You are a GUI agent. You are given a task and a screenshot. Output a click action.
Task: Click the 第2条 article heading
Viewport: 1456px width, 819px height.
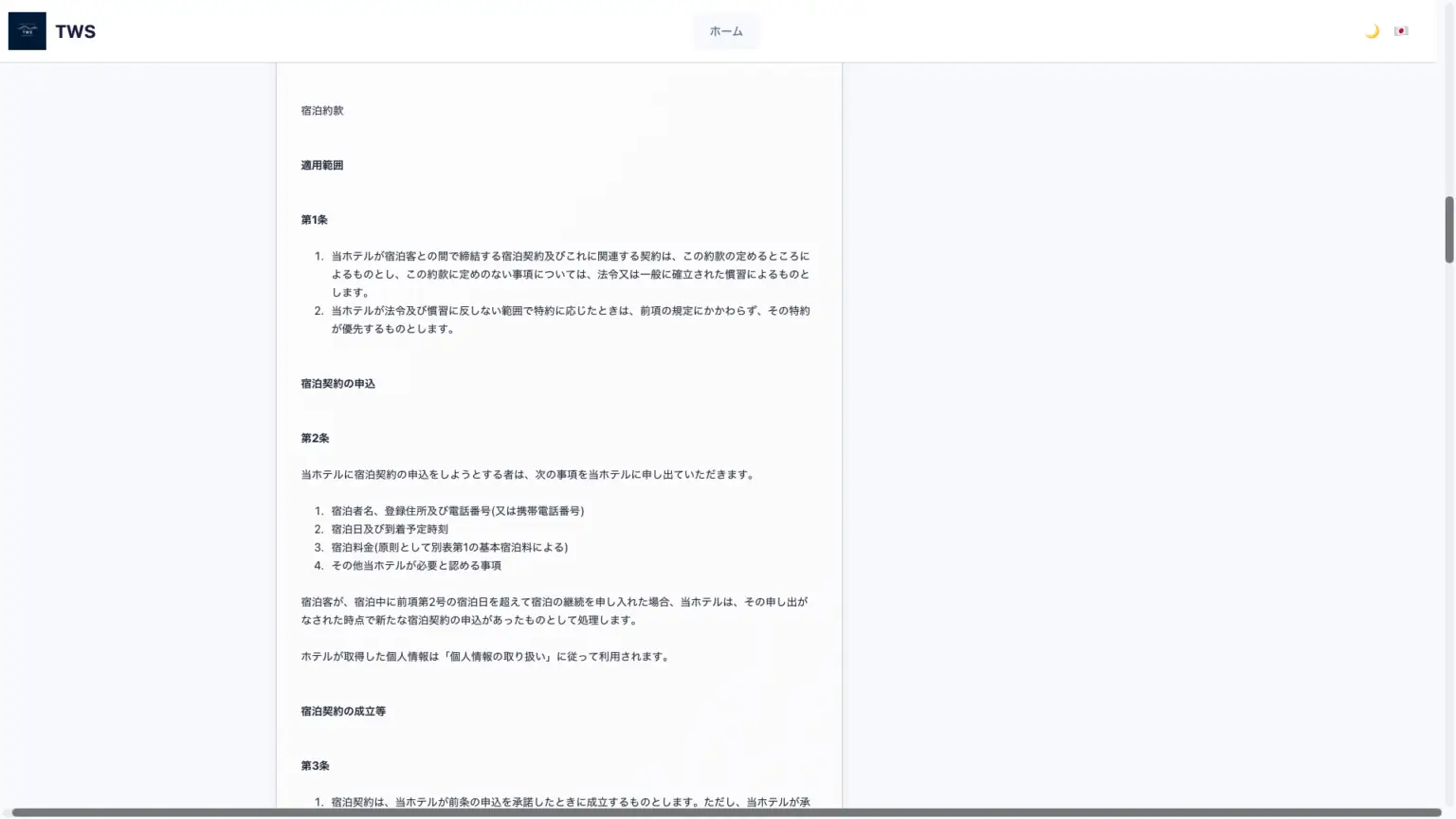tap(316, 439)
